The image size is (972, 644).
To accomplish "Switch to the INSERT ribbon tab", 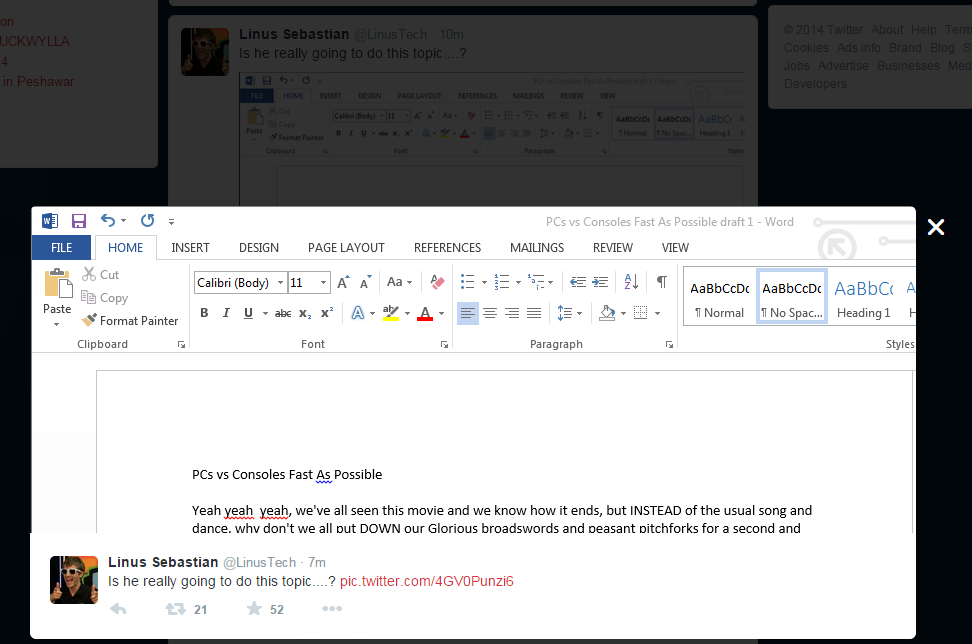I will 190,247.
